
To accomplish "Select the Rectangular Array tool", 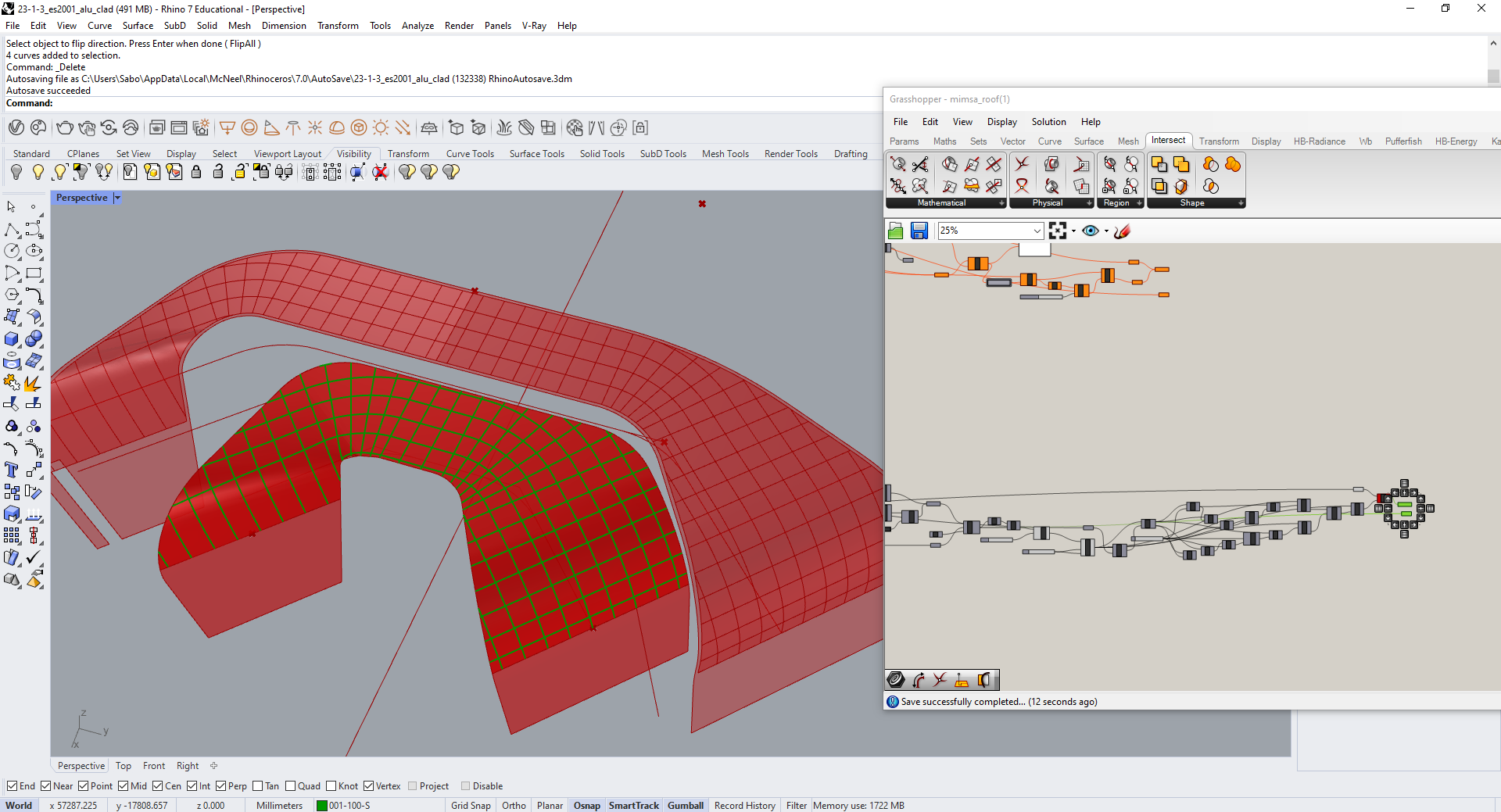I will point(12,535).
